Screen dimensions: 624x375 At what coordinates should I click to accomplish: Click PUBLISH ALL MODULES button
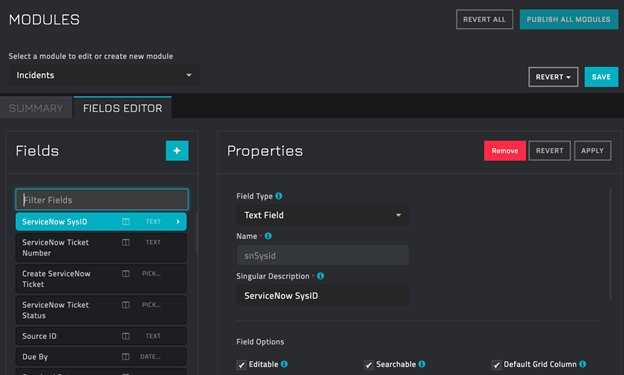(x=569, y=20)
